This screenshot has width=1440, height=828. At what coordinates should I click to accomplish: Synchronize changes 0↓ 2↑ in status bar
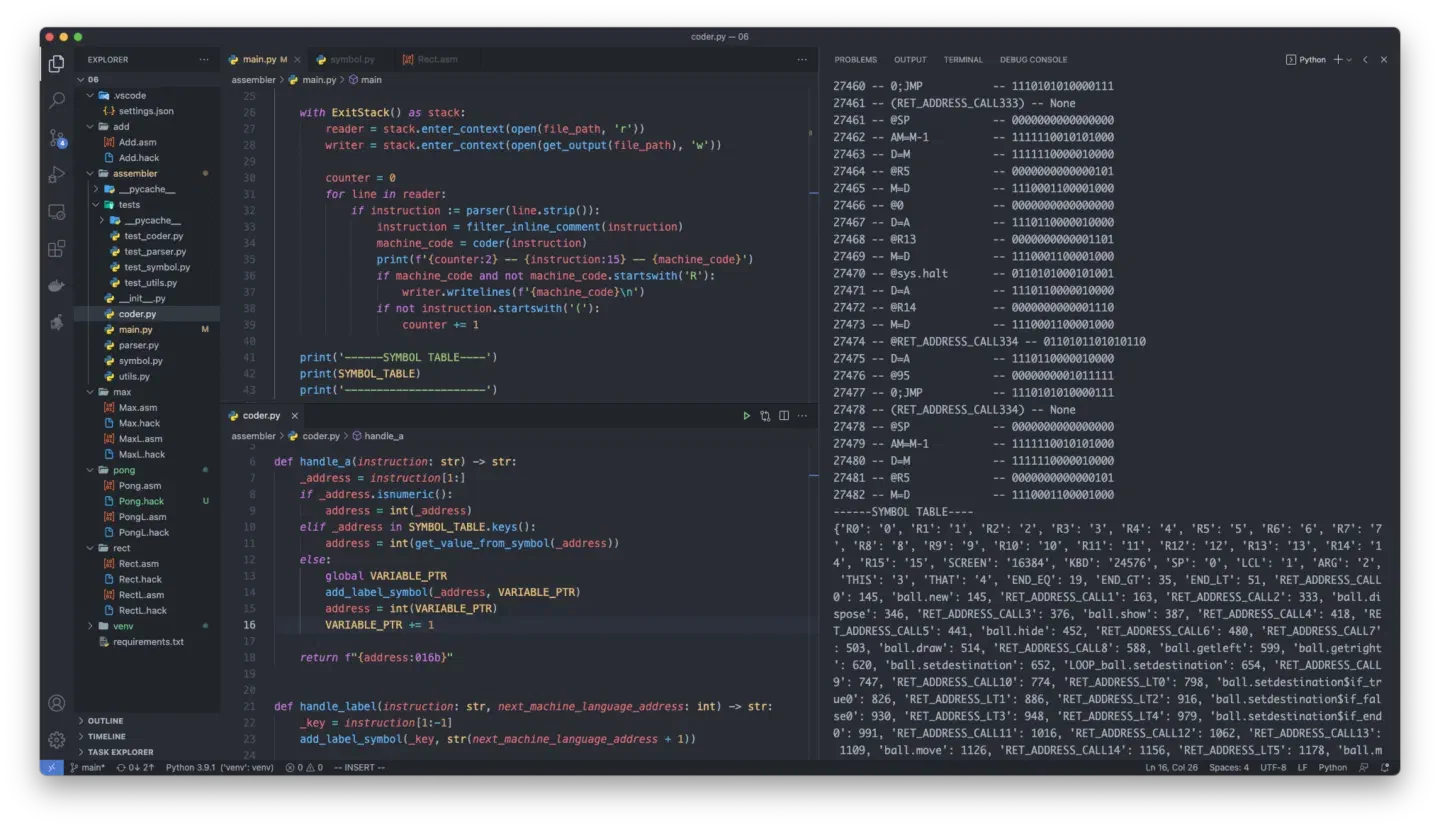pos(135,768)
